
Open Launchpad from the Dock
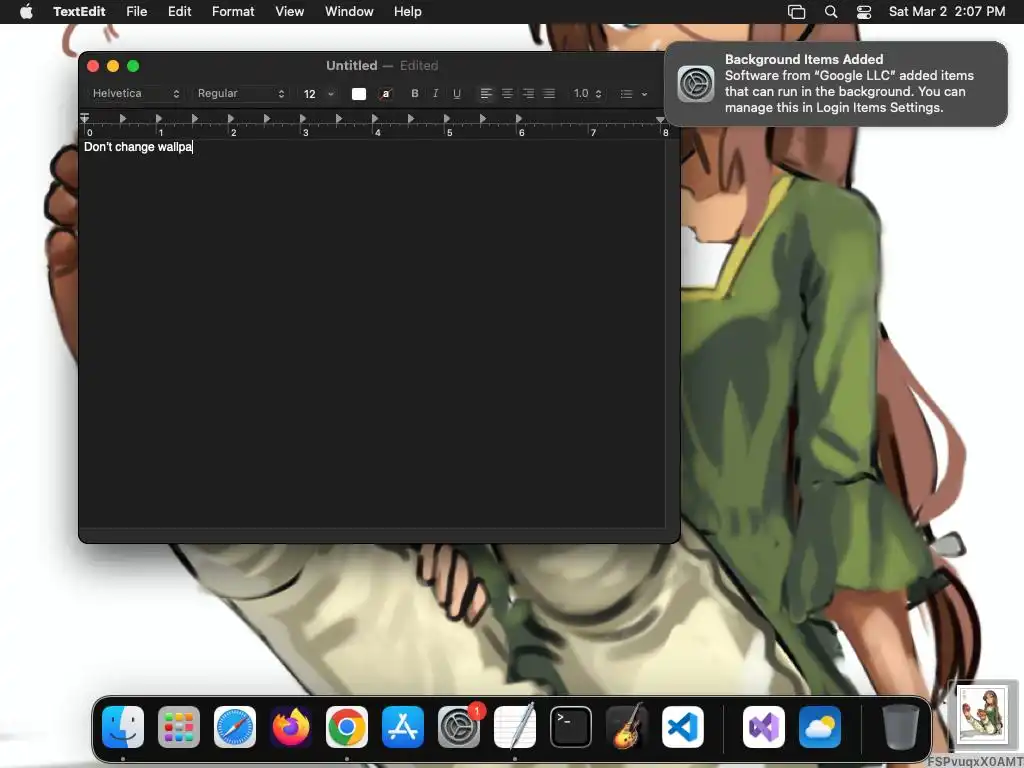179,727
